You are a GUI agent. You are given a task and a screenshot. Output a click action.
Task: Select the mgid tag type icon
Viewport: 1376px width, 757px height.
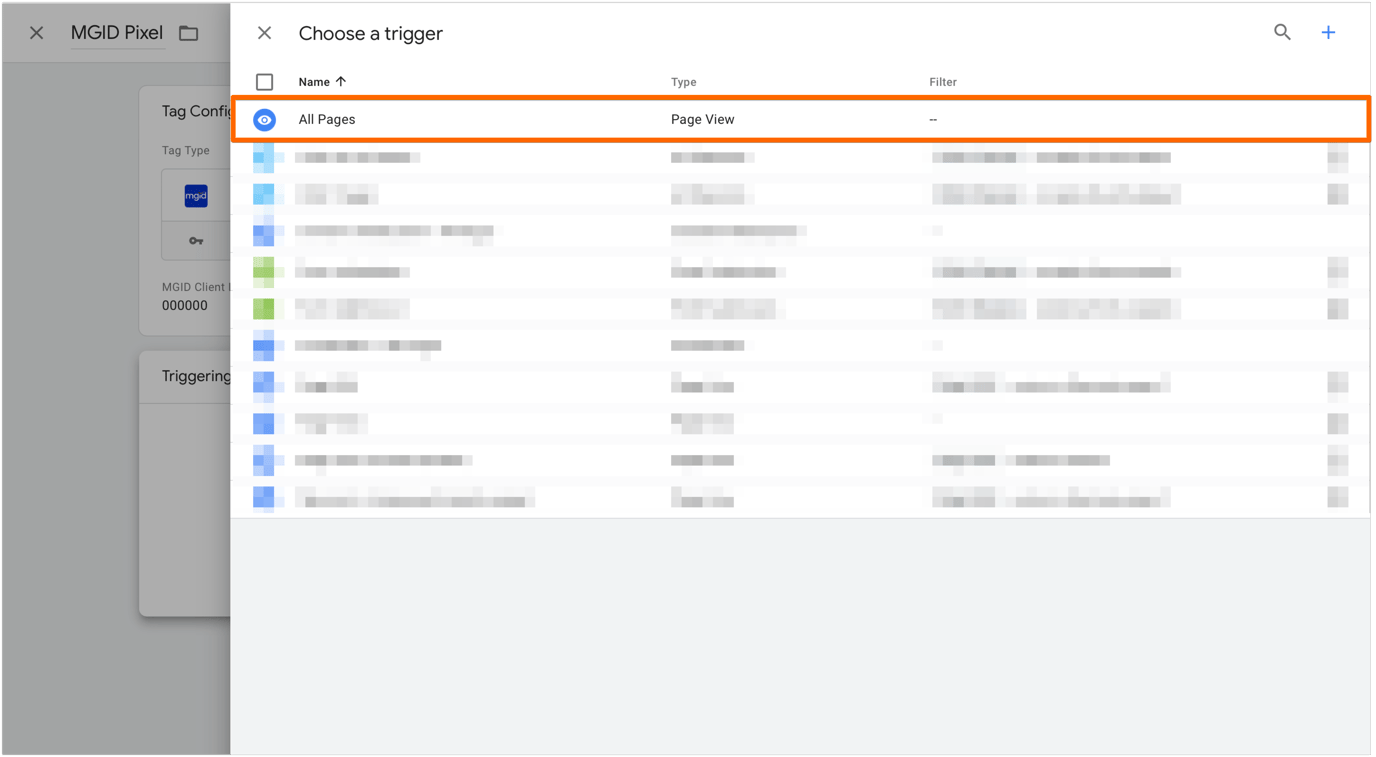click(x=196, y=195)
